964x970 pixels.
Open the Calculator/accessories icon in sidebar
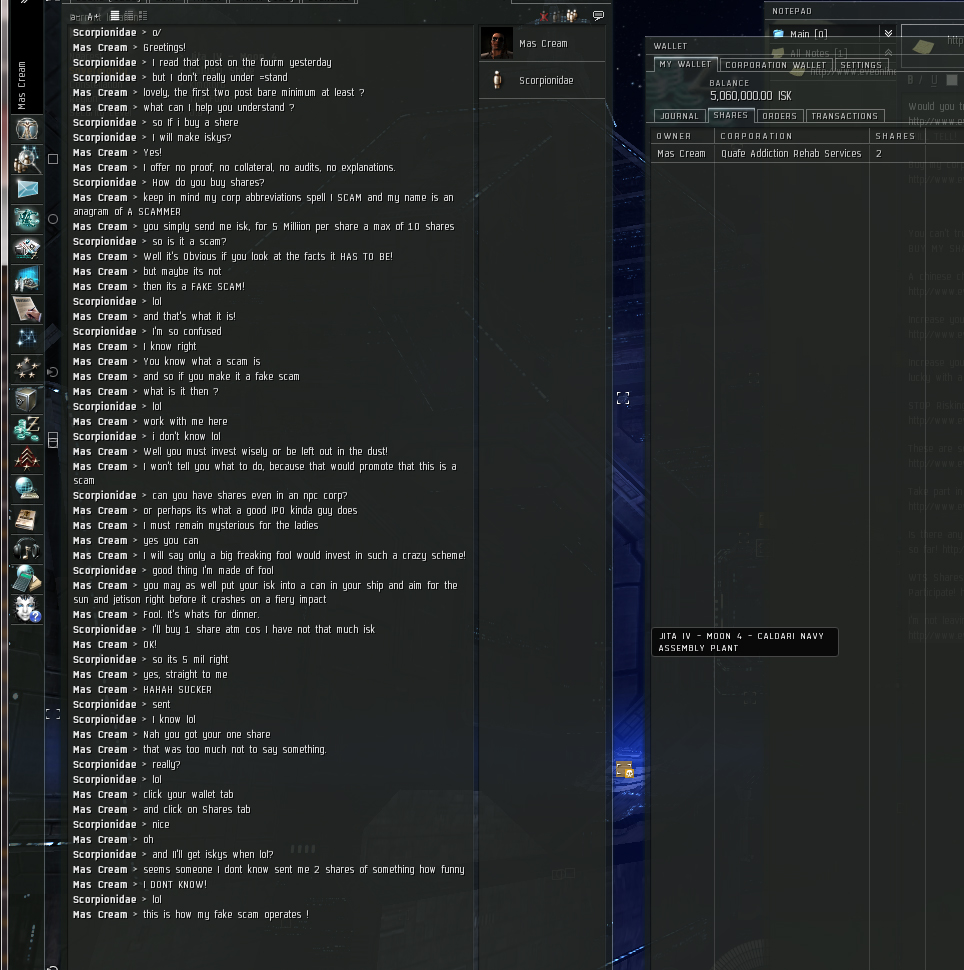click(27, 579)
